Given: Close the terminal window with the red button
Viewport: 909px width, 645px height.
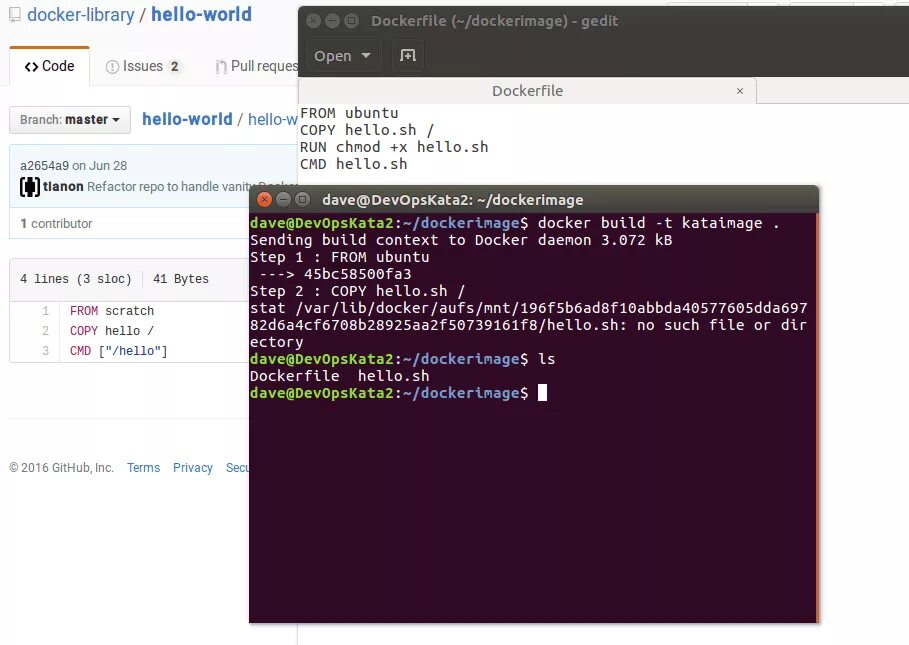Looking at the screenshot, I should tap(264, 200).
